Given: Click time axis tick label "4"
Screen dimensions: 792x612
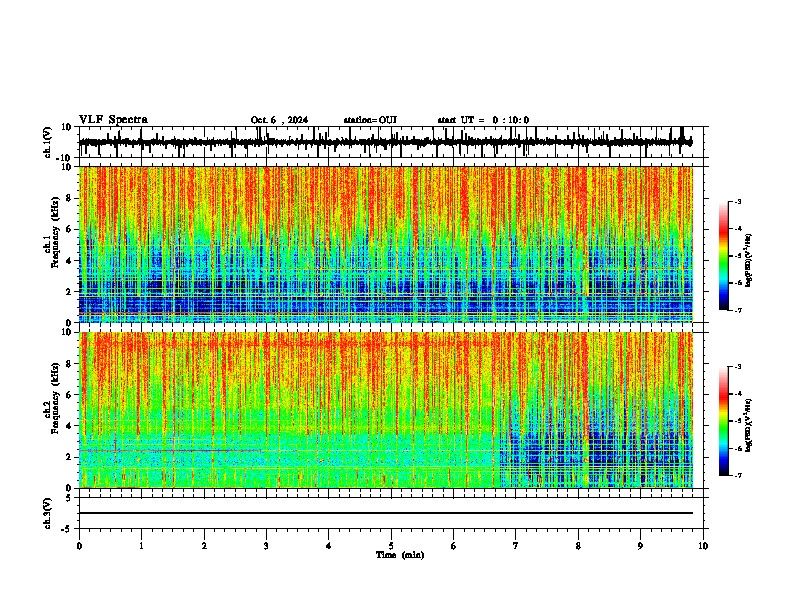Looking at the screenshot, I should pos(329,546).
